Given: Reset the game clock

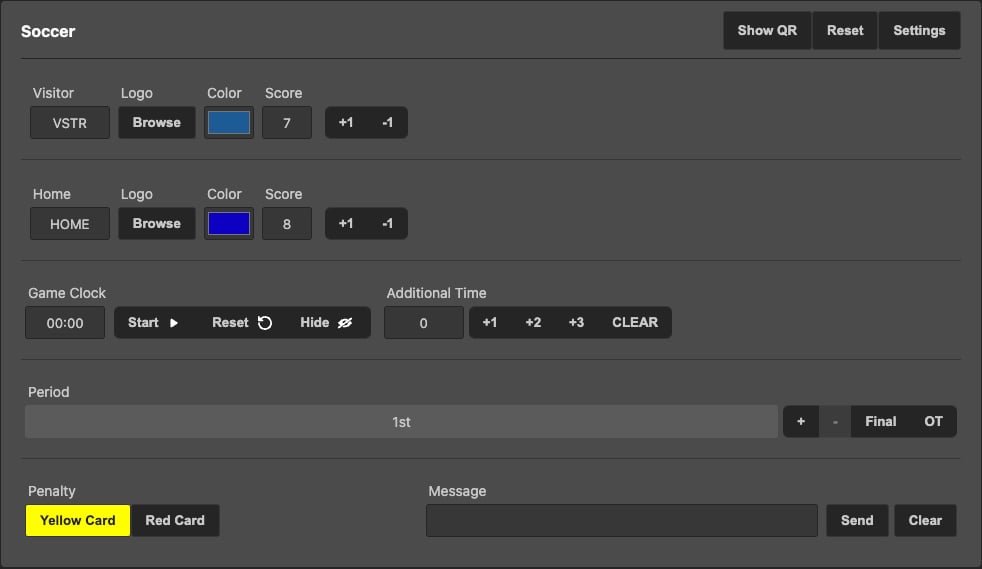Looking at the screenshot, I should click(x=242, y=322).
